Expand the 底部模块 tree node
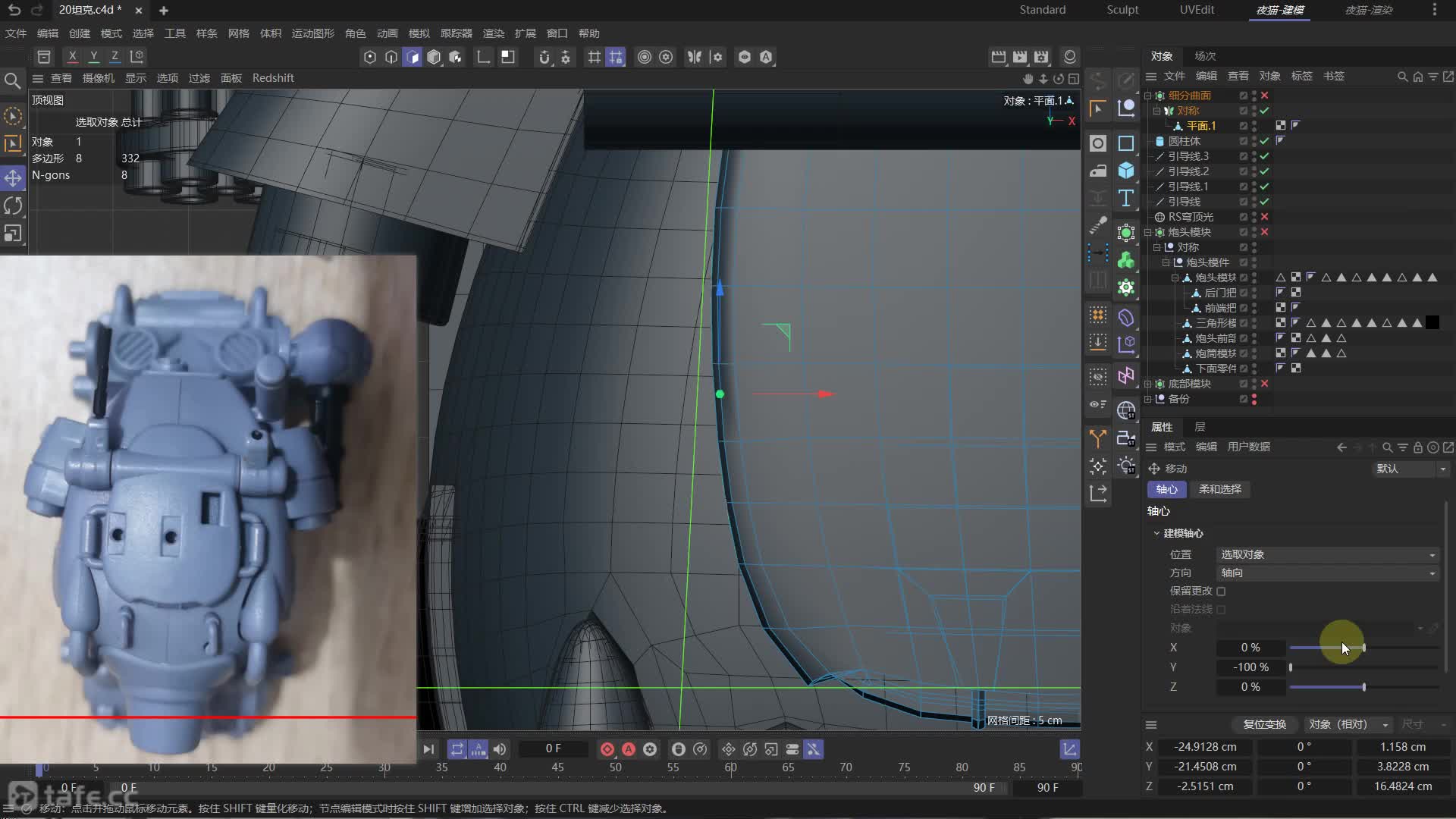1456x819 pixels. point(1148,384)
